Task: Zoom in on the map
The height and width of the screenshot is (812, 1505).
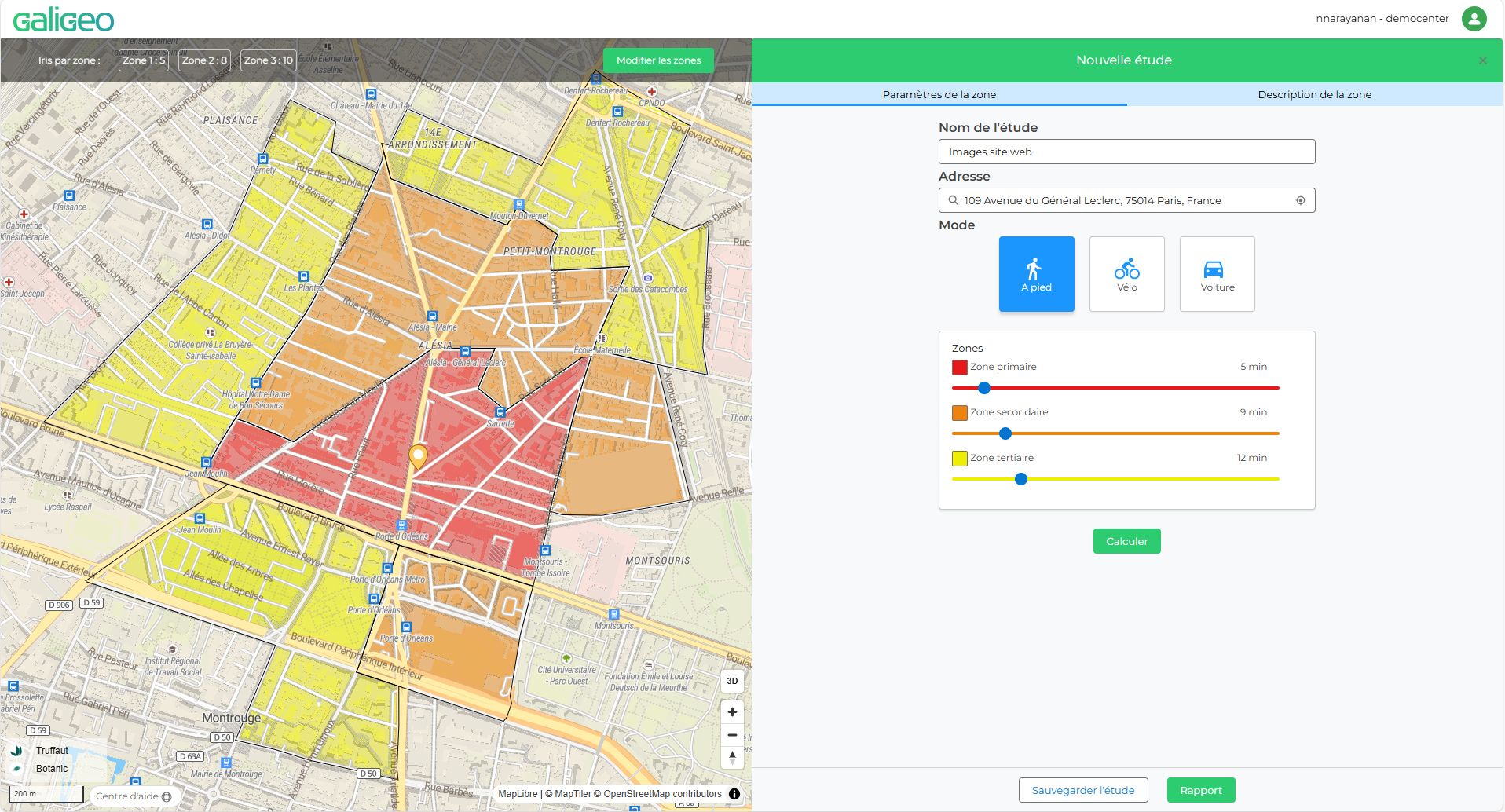Action: (732, 712)
